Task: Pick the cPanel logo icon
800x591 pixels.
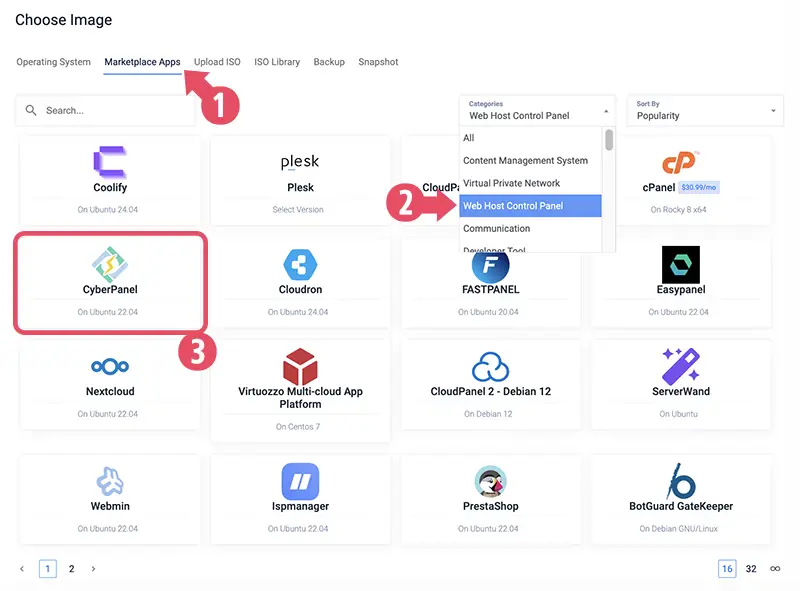Action: pyautogui.click(x=681, y=162)
